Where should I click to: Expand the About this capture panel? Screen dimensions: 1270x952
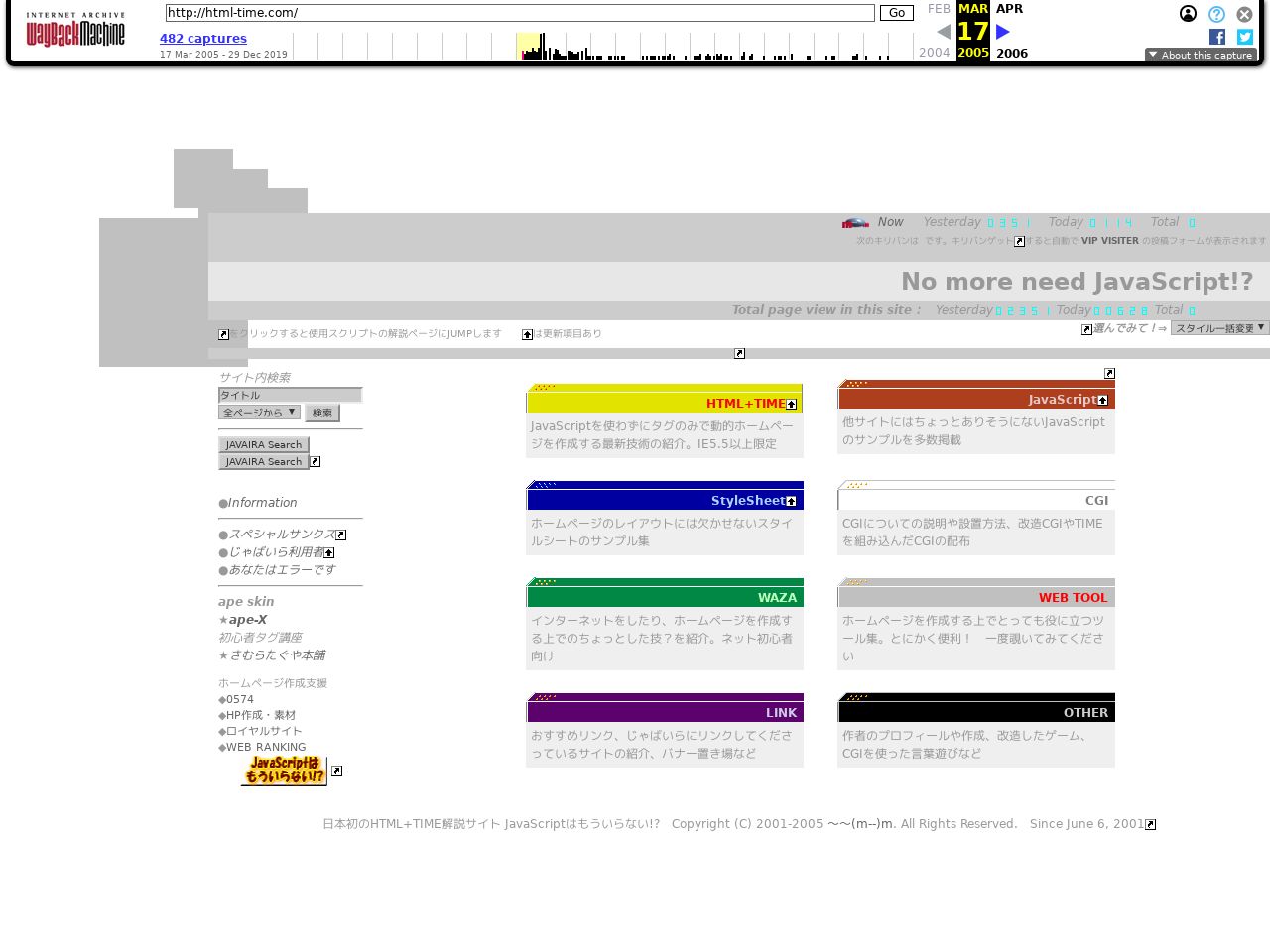(x=1201, y=56)
